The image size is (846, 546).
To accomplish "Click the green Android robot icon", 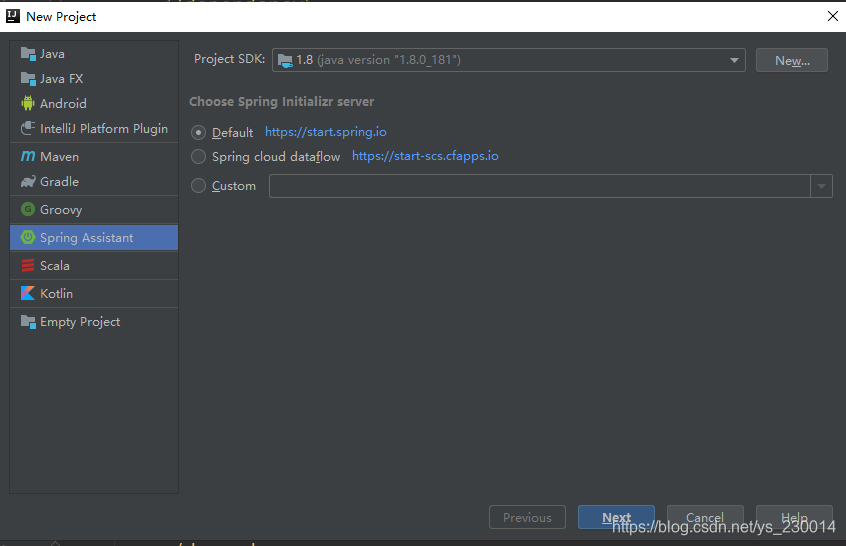I will (x=28, y=103).
